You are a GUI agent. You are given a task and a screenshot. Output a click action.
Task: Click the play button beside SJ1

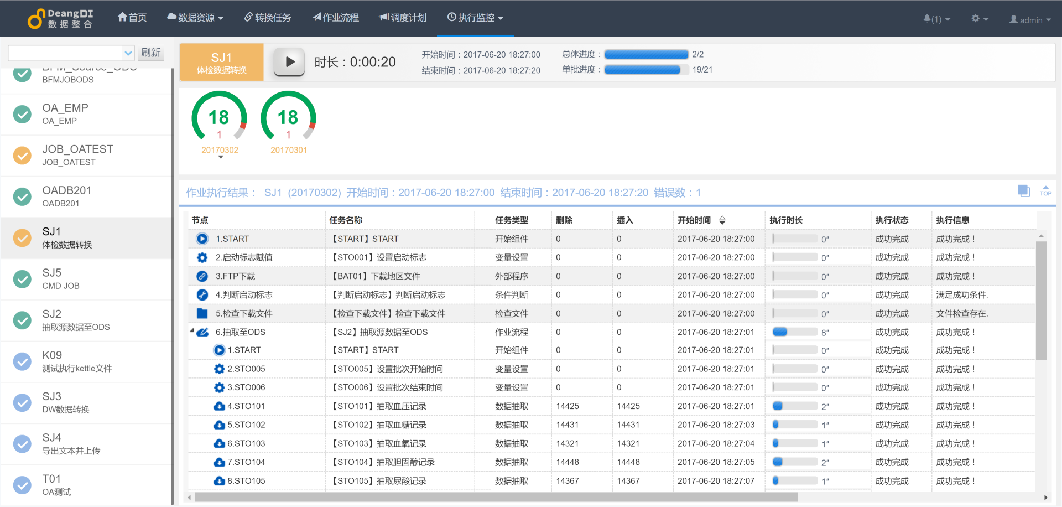point(290,62)
